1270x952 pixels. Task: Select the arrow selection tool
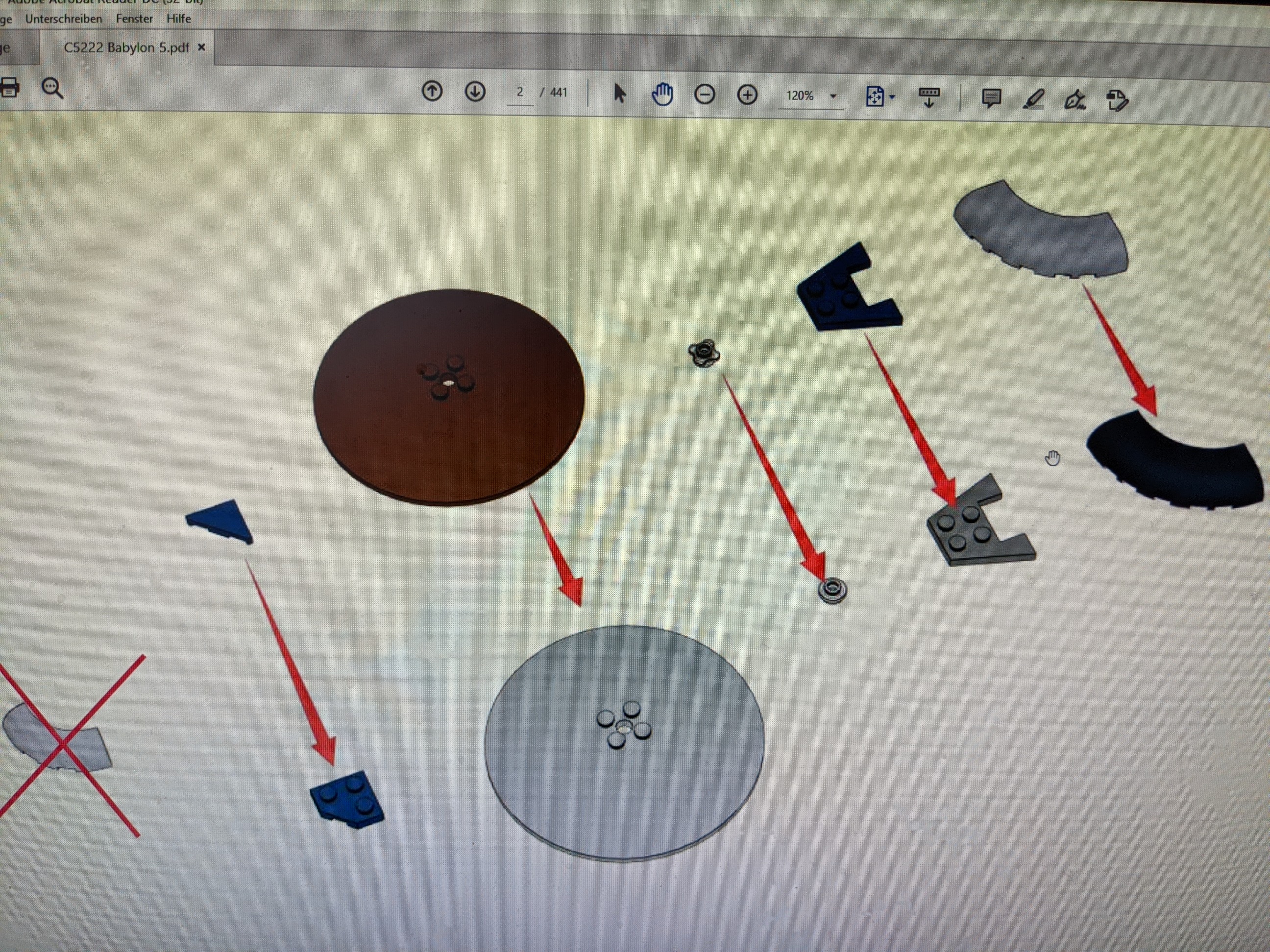619,93
